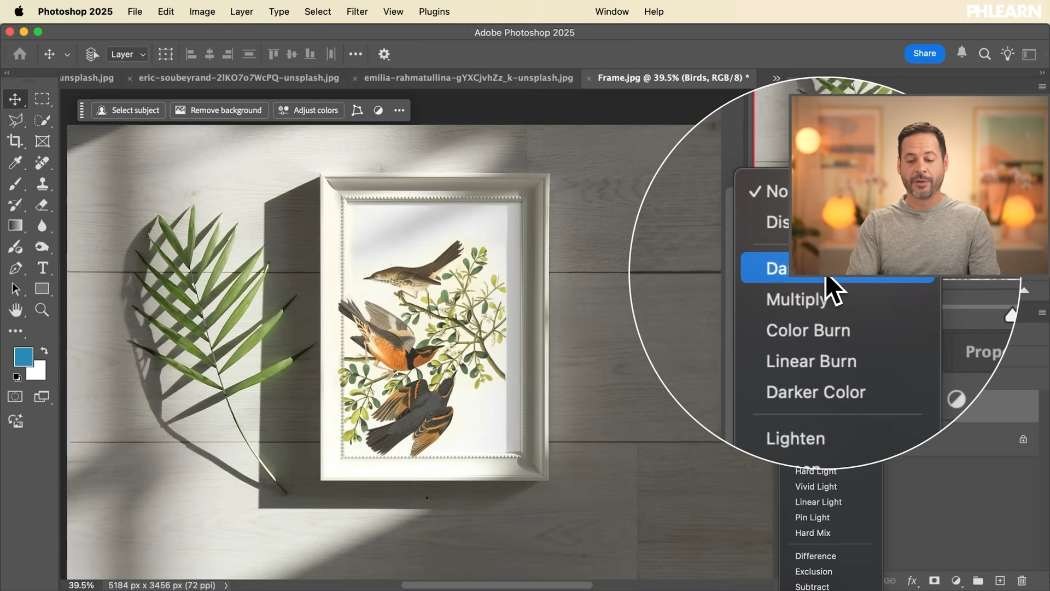This screenshot has height=591, width=1050.
Task: Select the Path Selection arrow tool
Action: 15,289
